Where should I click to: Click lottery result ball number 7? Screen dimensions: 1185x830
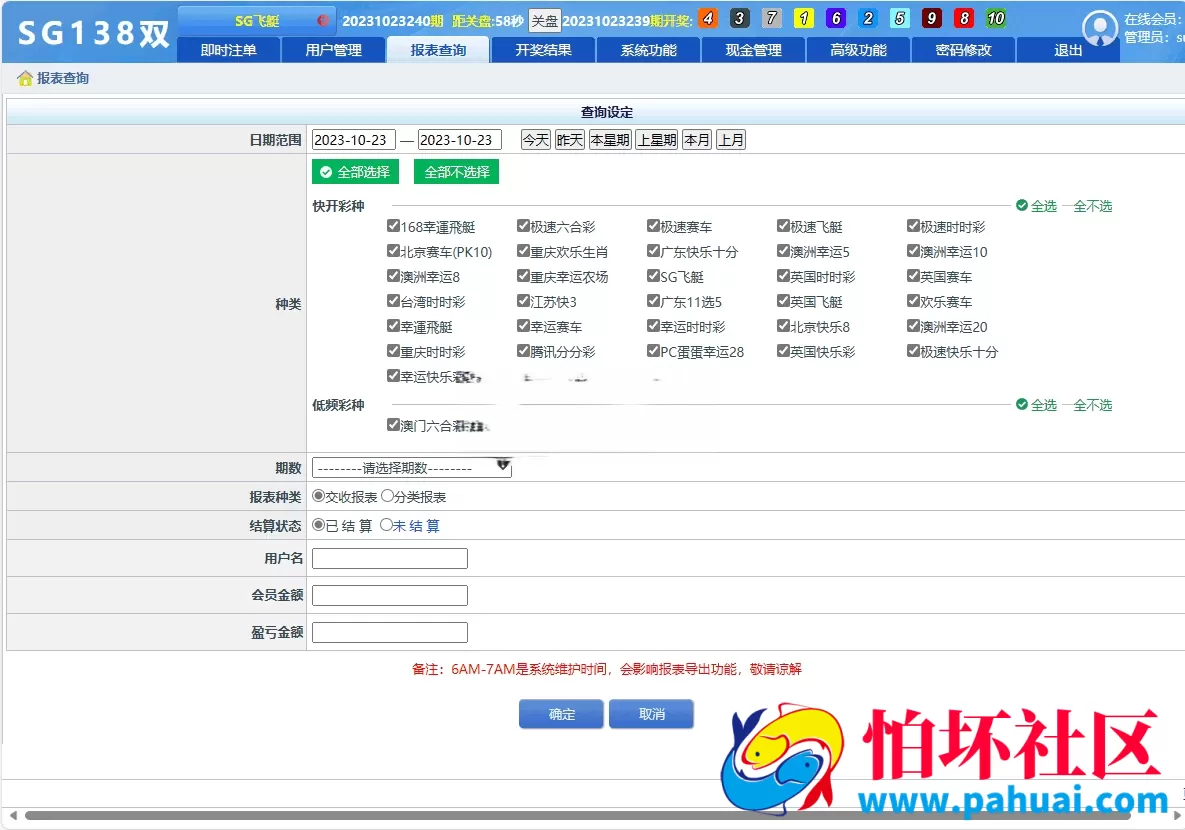click(772, 18)
